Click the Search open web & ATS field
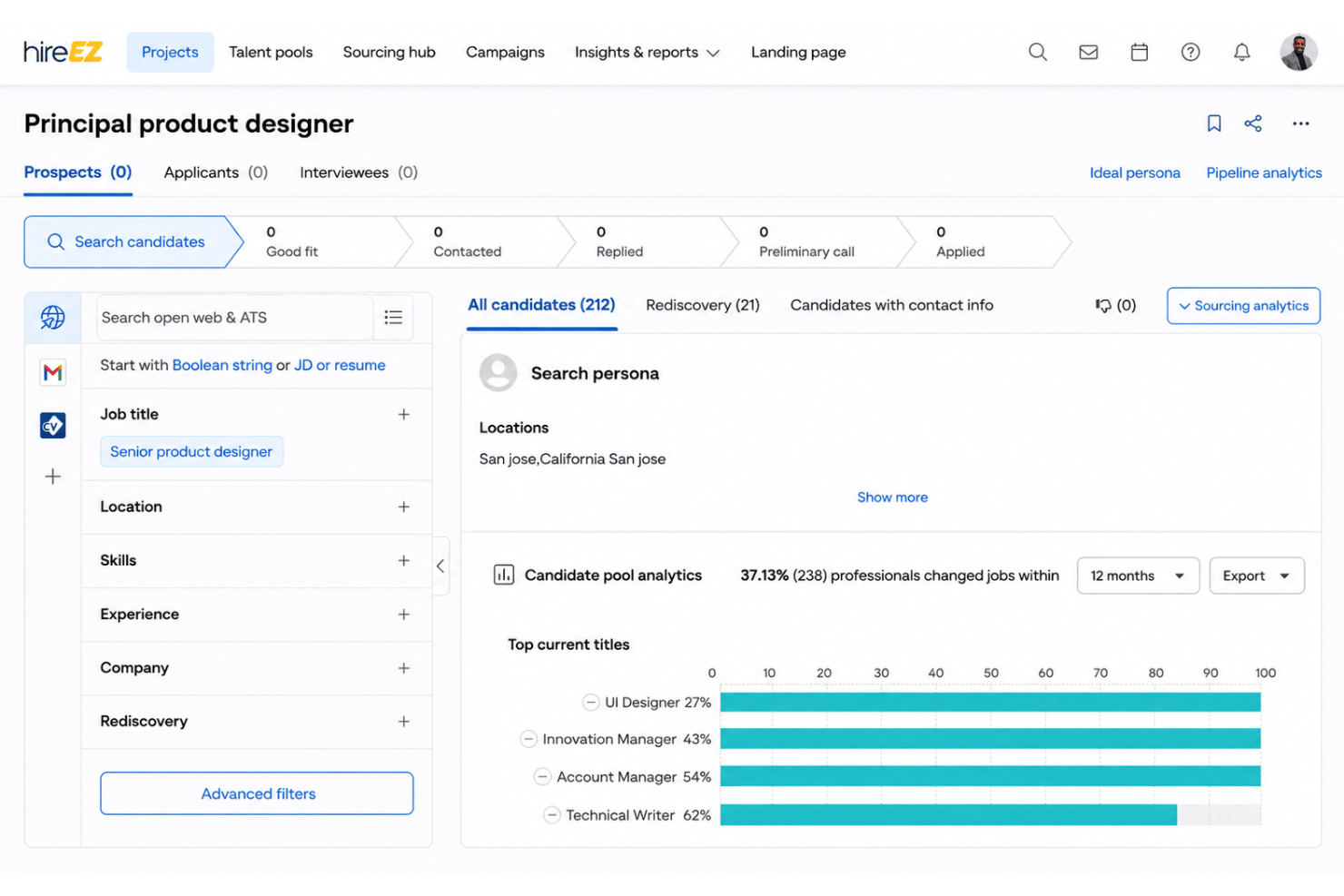Viewport: 1344px width, 896px height. tap(234, 317)
